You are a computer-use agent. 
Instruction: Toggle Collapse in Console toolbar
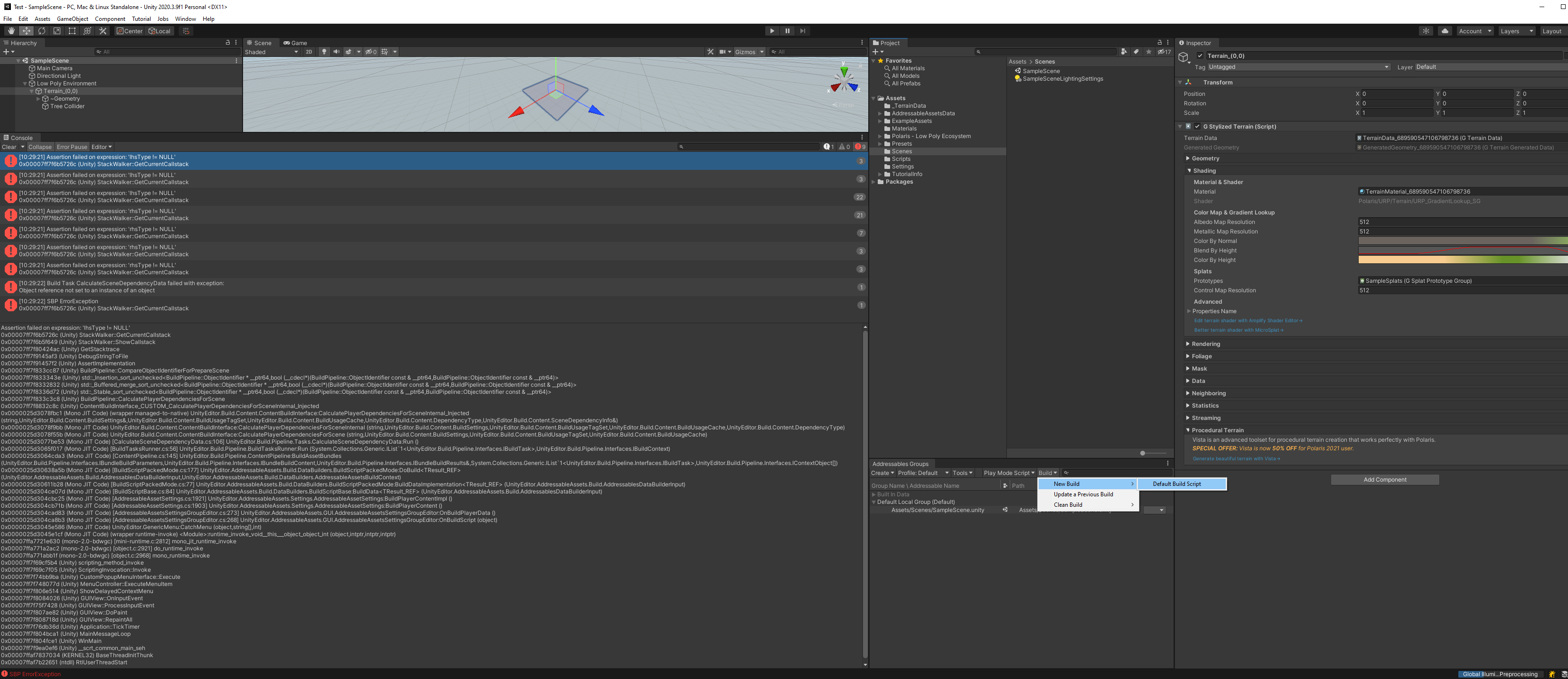39,147
